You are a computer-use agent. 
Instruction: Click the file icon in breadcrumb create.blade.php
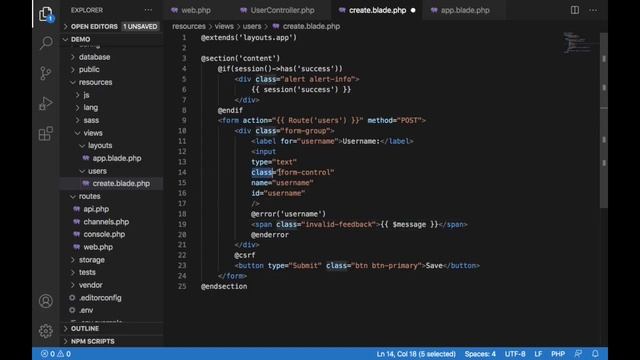[x=276, y=26]
